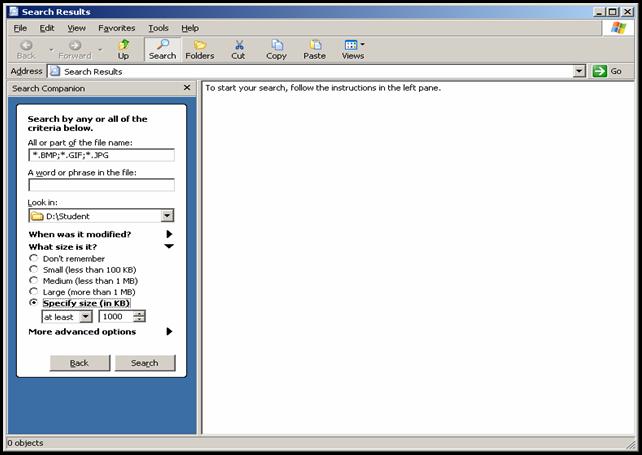Open the Favorites menu
The width and height of the screenshot is (642, 455).
click(116, 28)
